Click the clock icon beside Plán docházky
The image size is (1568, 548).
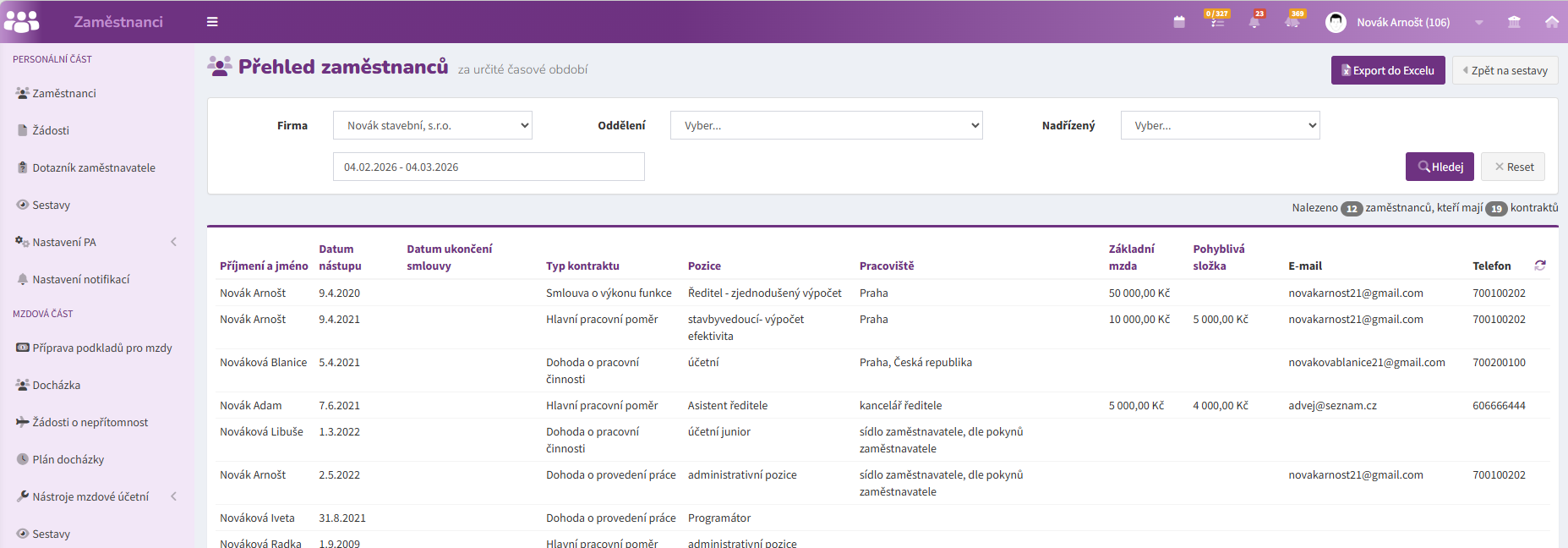(x=23, y=459)
